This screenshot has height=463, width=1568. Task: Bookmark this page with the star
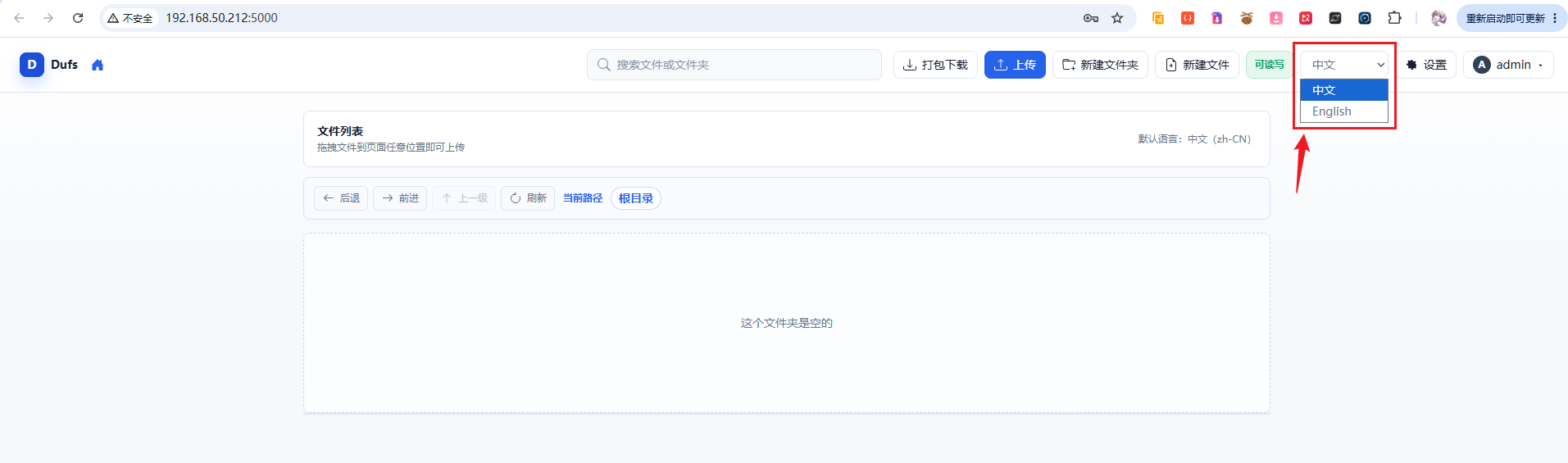coord(1117,18)
